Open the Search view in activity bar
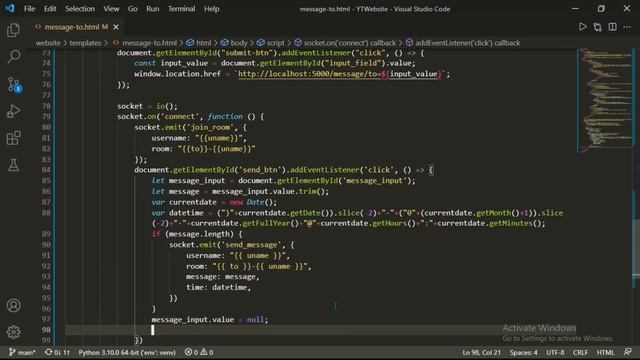640x360 pixels. coord(13,57)
